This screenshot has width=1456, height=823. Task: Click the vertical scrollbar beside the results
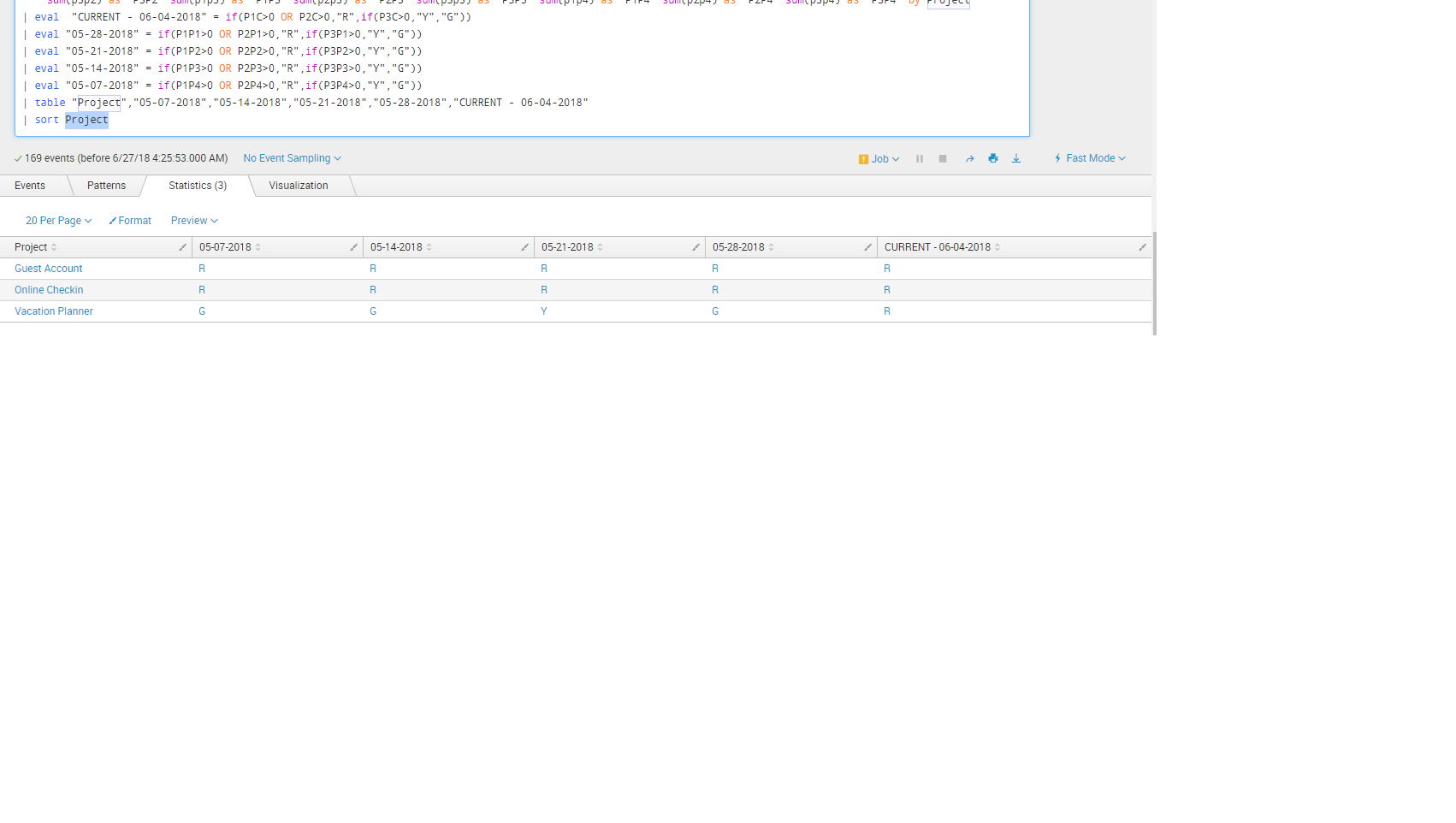click(x=1154, y=283)
